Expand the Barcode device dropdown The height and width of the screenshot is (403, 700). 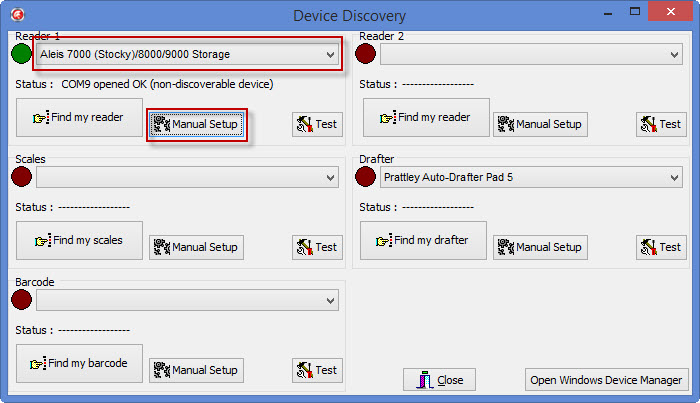pyautogui.click(x=188, y=300)
